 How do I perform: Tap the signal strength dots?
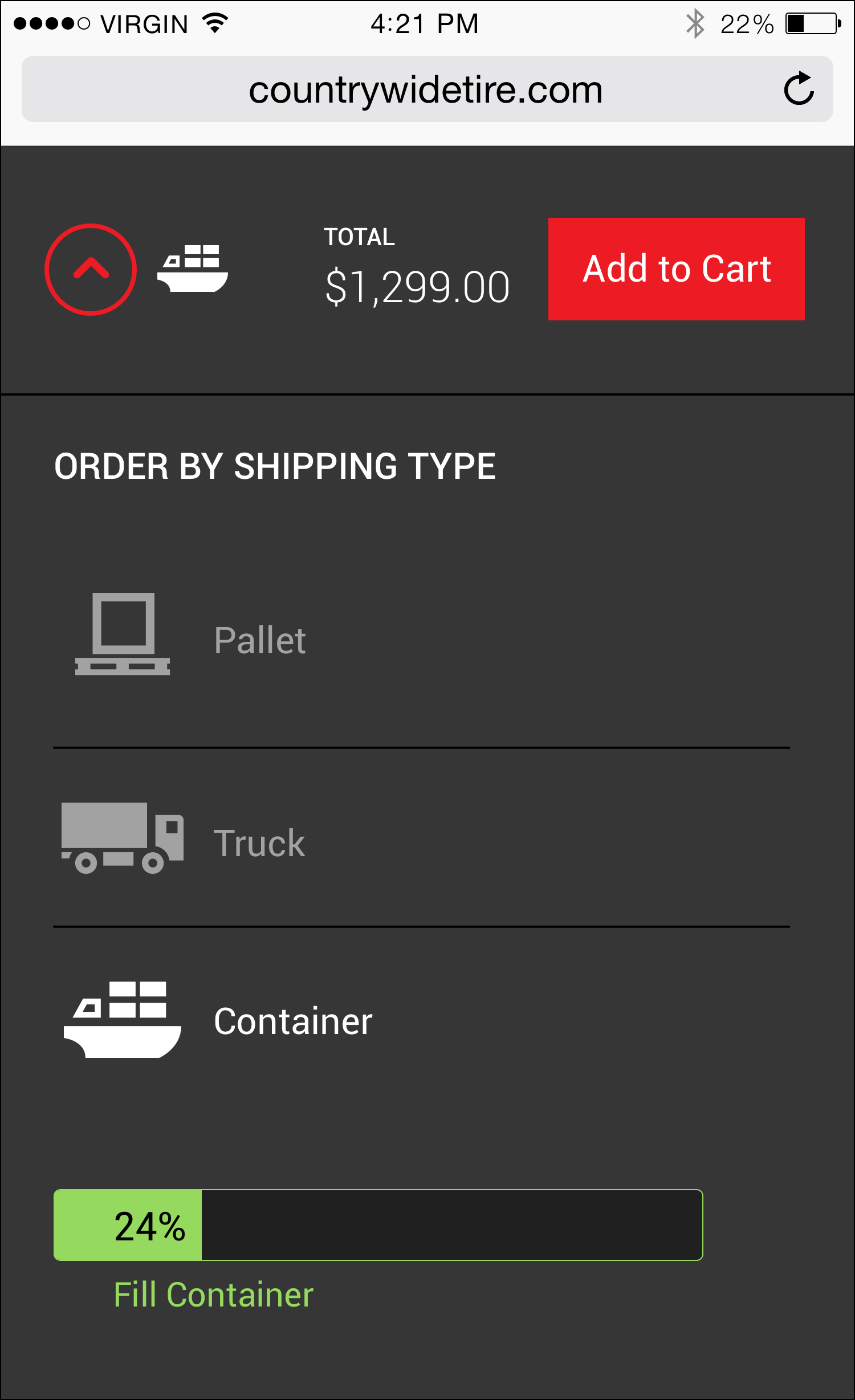(x=51, y=24)
